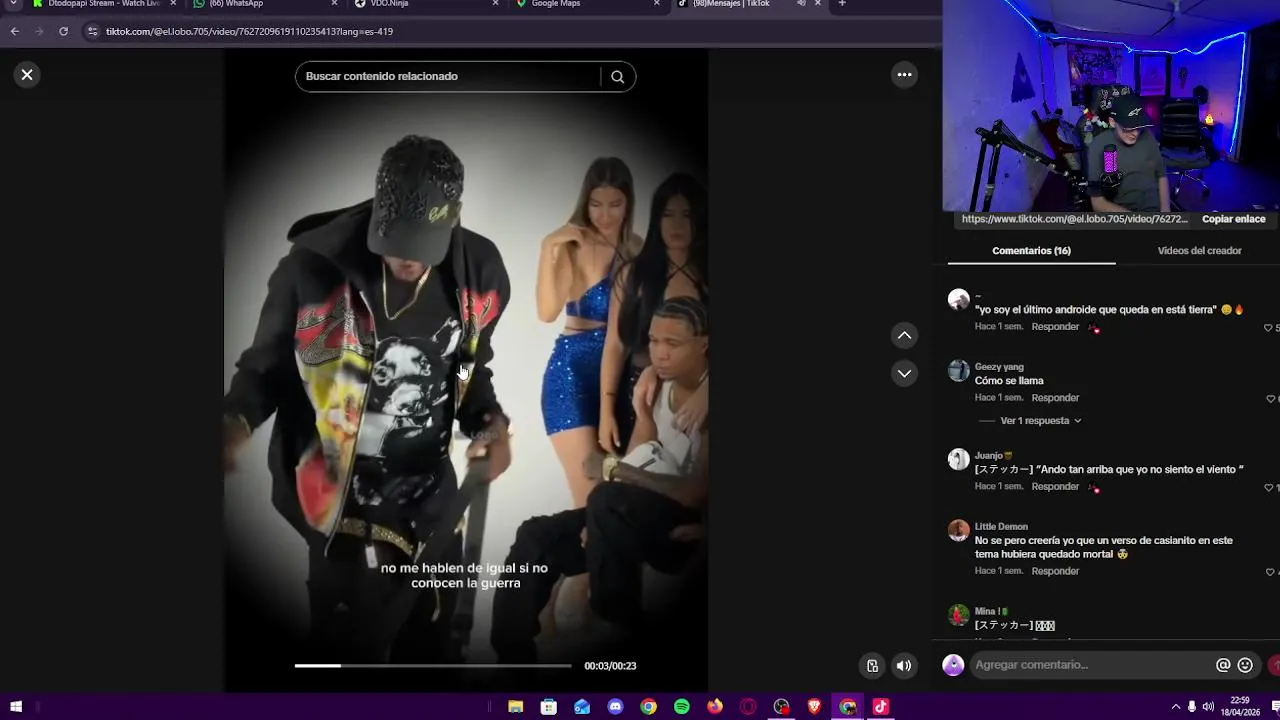Click the floating player icon beside volume
The height and width of the screenshot is (720, 1280).
click(x=872, y=666)
